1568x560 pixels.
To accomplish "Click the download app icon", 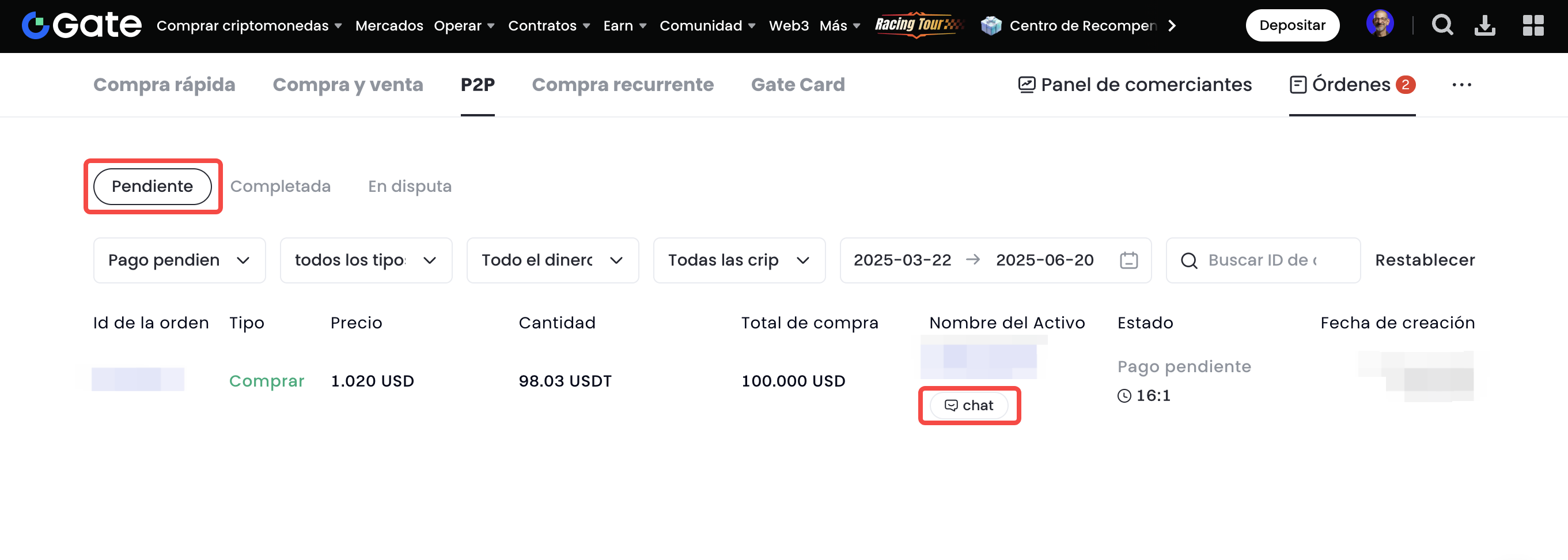I will coord(1484,25).
